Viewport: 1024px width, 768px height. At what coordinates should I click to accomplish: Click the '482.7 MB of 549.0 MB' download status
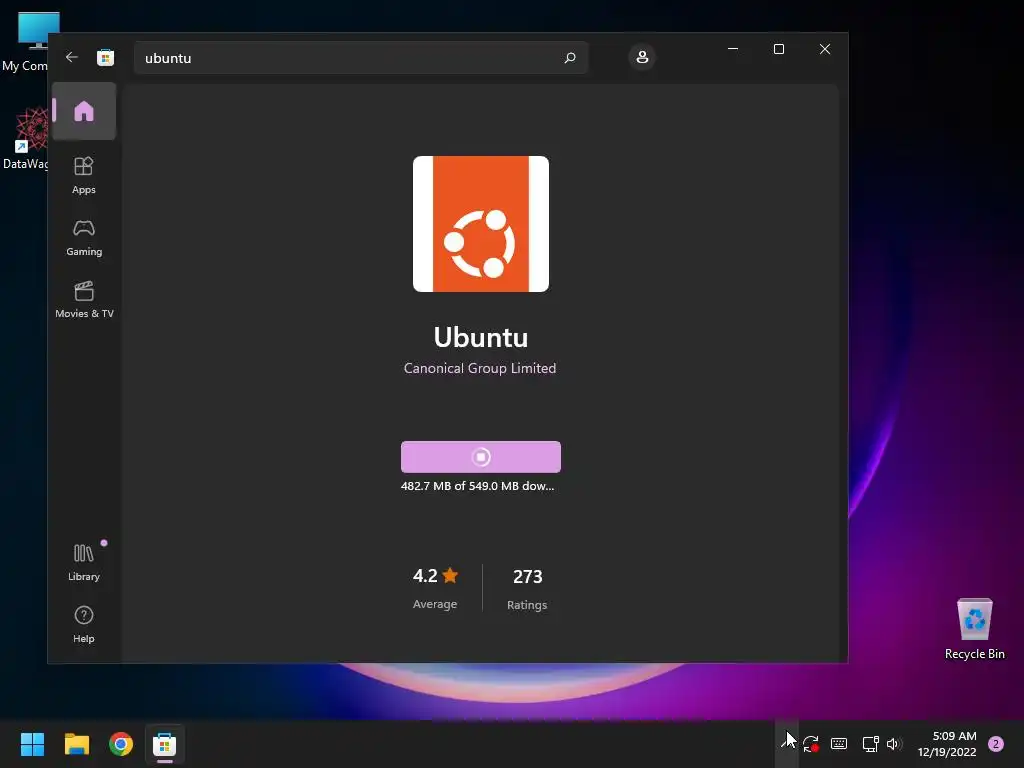click(x=477, y=486)
